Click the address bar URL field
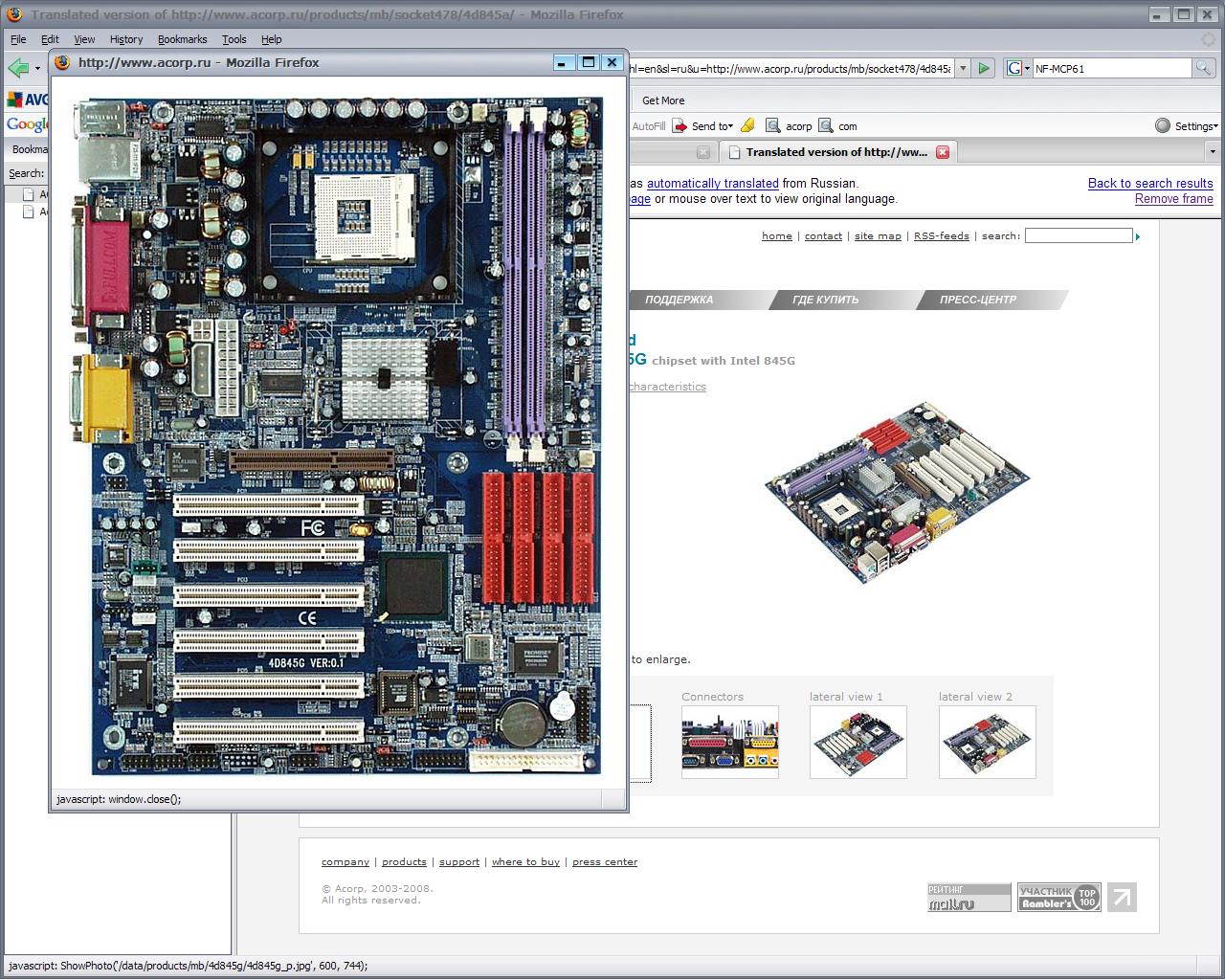This screenshot has height=980, width=1225. [x=790, y=69]
